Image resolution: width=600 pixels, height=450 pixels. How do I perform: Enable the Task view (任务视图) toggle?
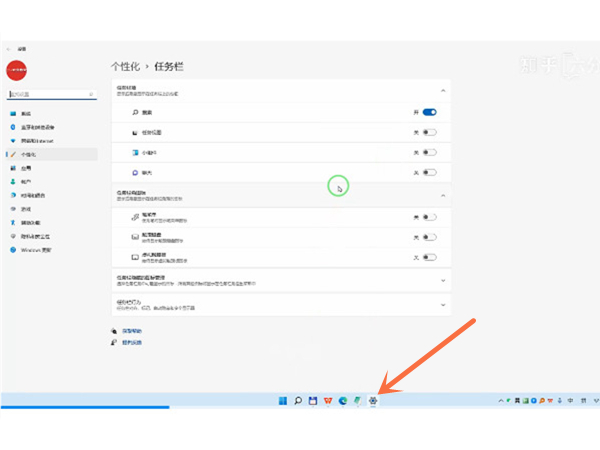[x=430, y=133]
